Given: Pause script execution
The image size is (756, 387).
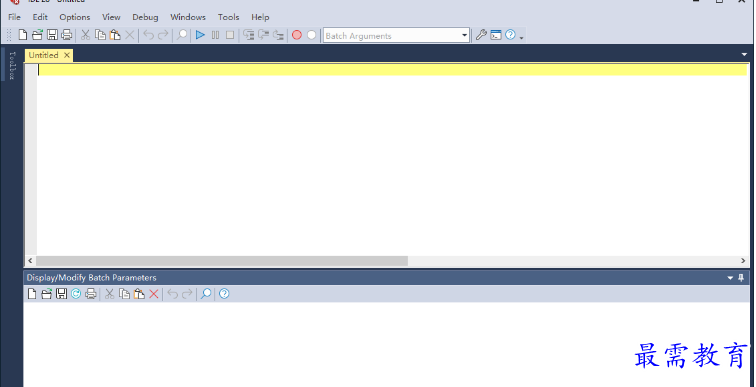Looking at the screenshot, I should (x=216, y=35).
